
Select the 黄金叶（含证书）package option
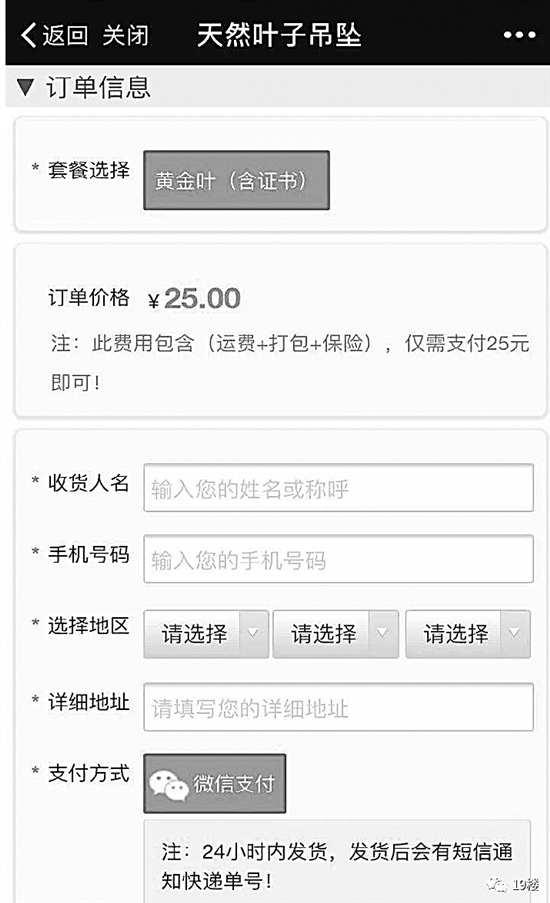point(236,180)
